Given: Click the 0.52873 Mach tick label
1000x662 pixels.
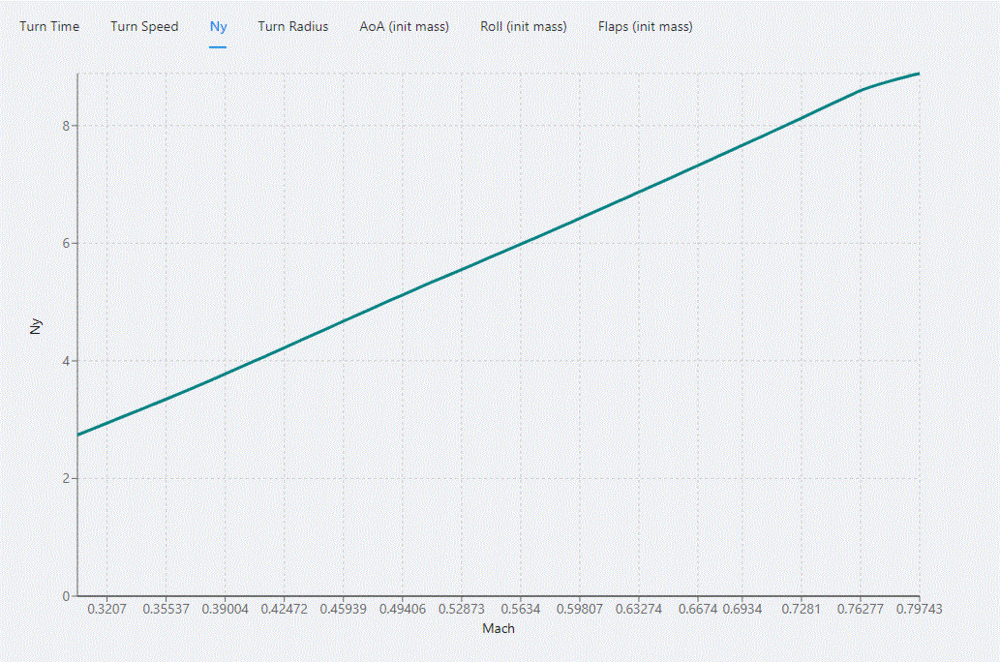Looking at the screenshot, I should click(x=461, y=608).
